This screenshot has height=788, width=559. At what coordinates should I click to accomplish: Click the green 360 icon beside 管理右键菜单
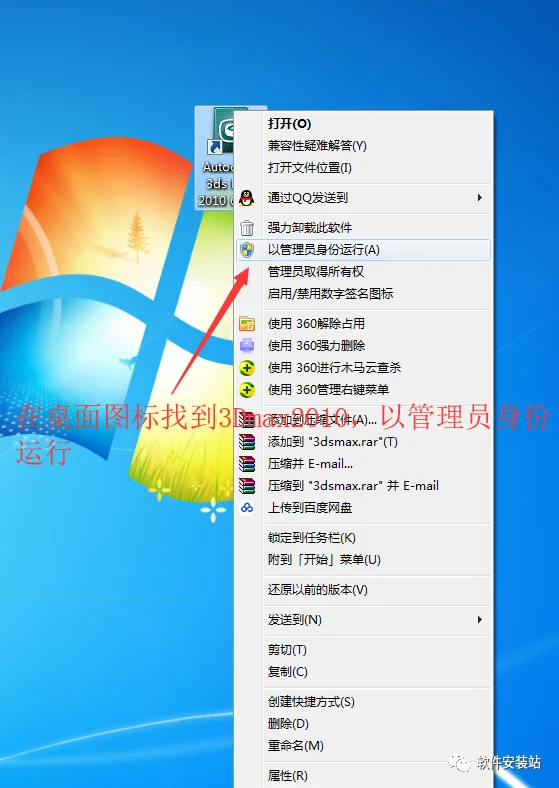pyautogui.click(x=247, y=390)
